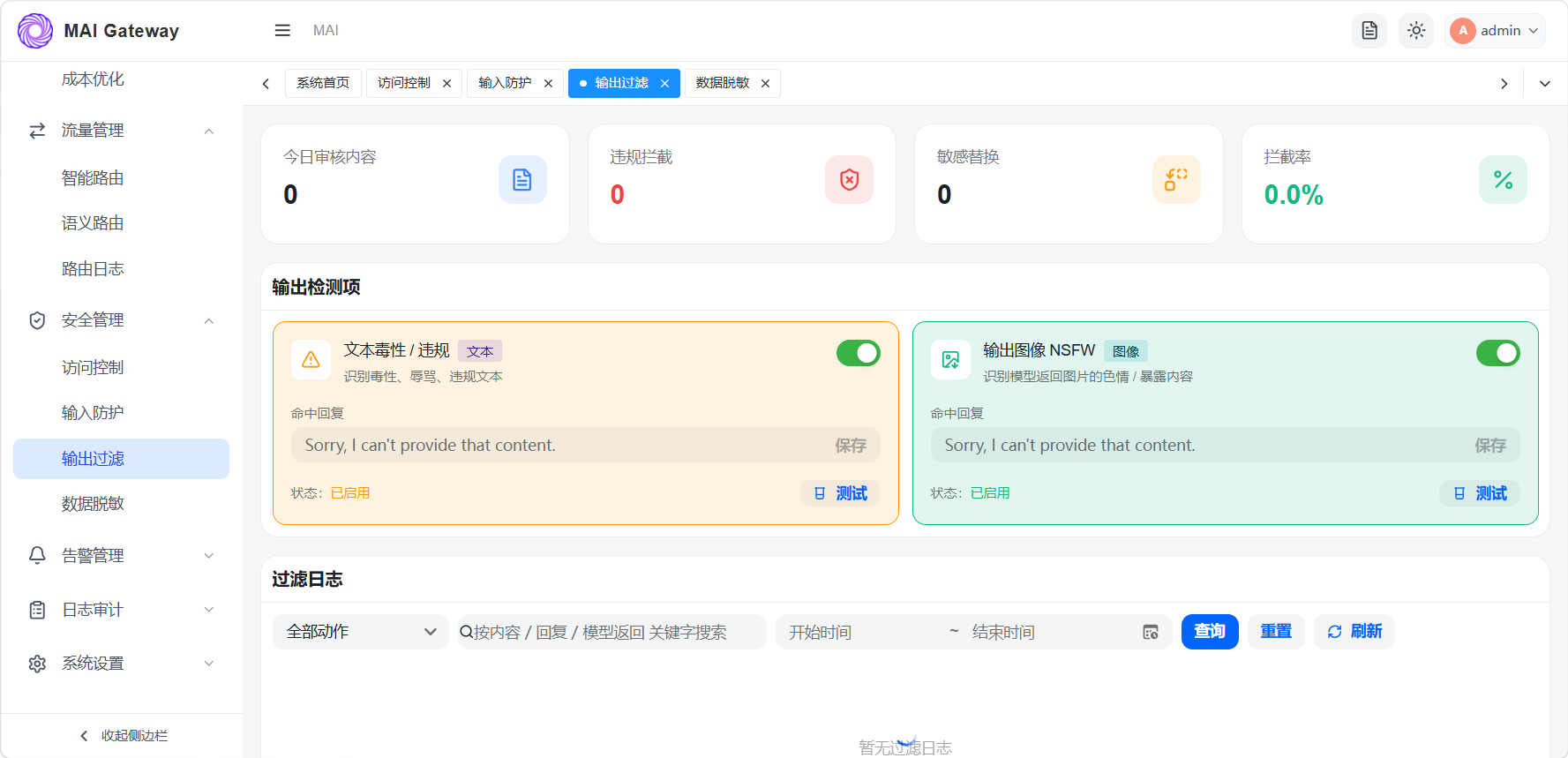Screen dimensions: 1568x758
Task: Click 查询 to search the logs
Action: (x=1210, y=632)
